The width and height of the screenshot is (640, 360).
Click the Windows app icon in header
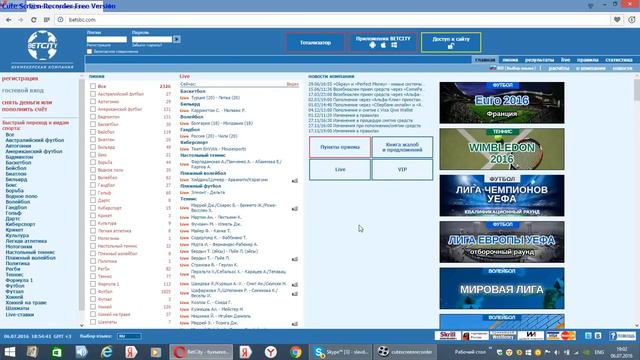pyautogui.click(x=394, y=45)
